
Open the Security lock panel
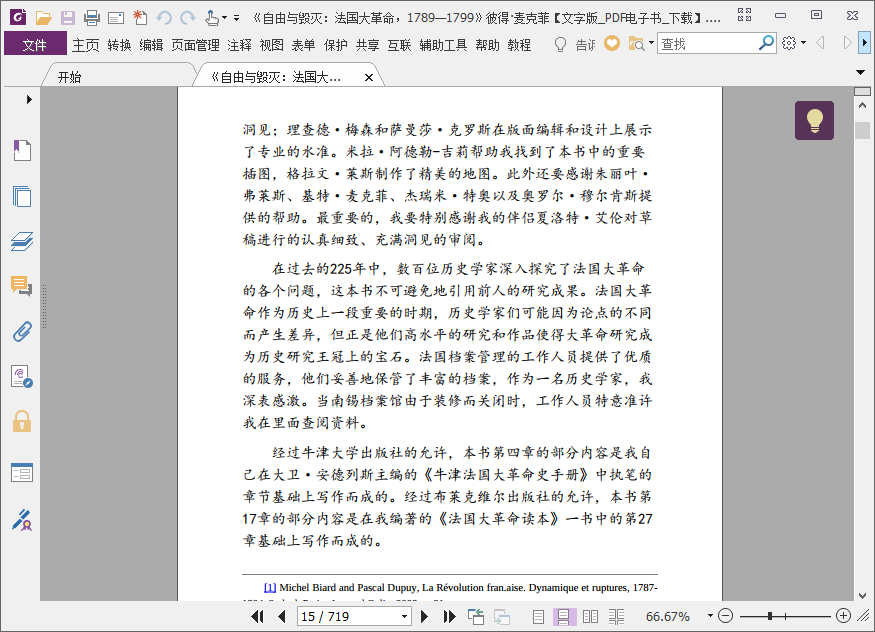coord(22,421)
